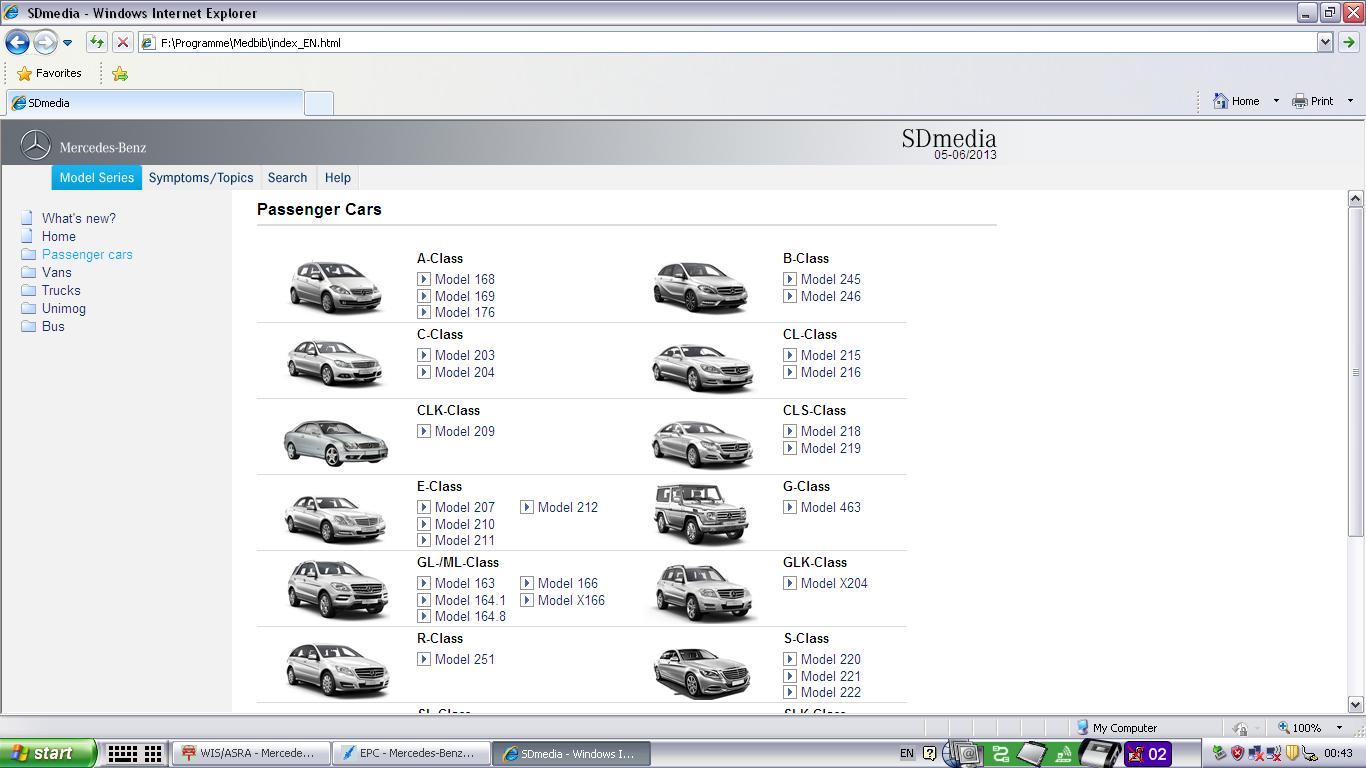Open the Model X166 link
This screenshot has height=768, width=1366.
571,600
